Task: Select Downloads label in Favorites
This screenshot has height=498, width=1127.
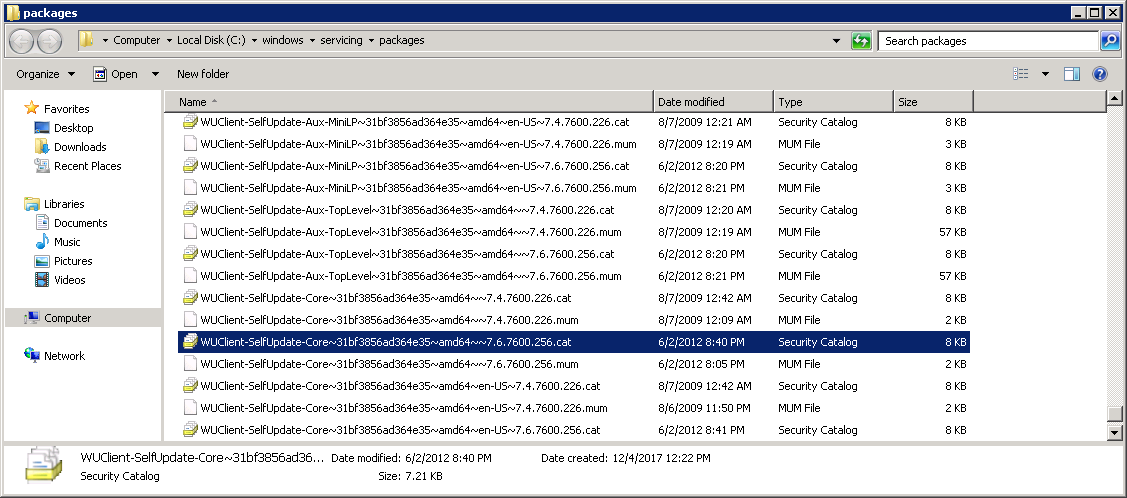Action: click(x=80, y=147)
